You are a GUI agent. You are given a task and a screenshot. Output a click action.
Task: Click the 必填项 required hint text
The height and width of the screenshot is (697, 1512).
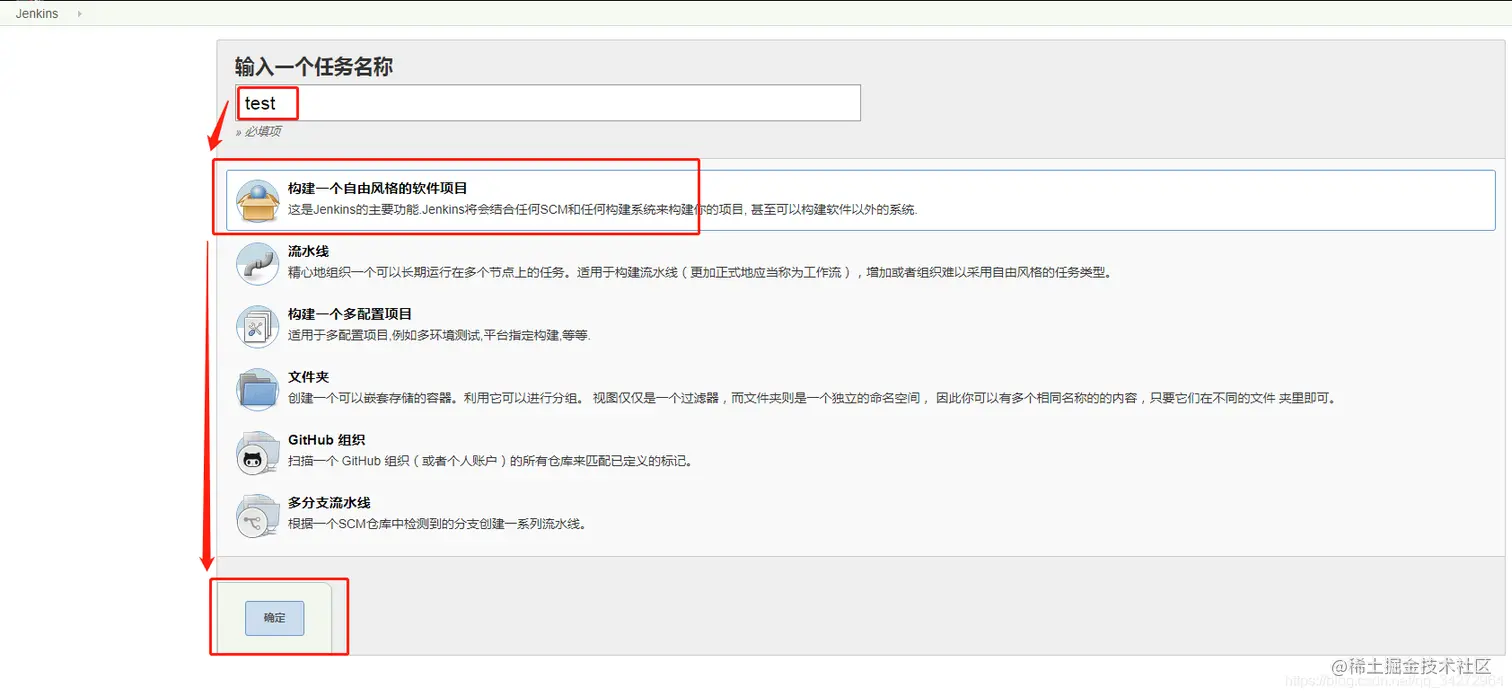pos(258,132)
